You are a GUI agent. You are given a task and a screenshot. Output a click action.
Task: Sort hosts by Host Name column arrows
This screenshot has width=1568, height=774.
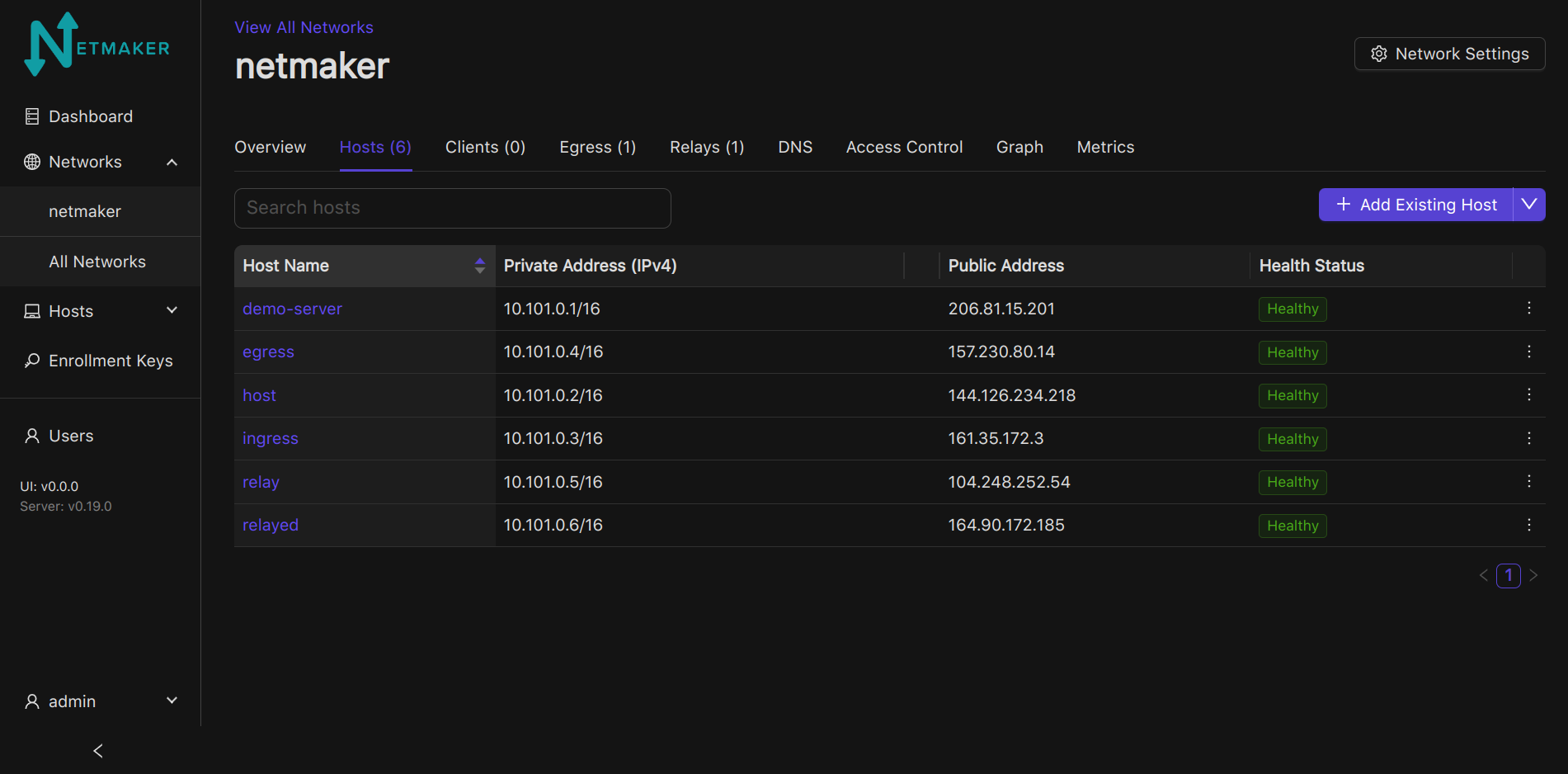(479, 265)
